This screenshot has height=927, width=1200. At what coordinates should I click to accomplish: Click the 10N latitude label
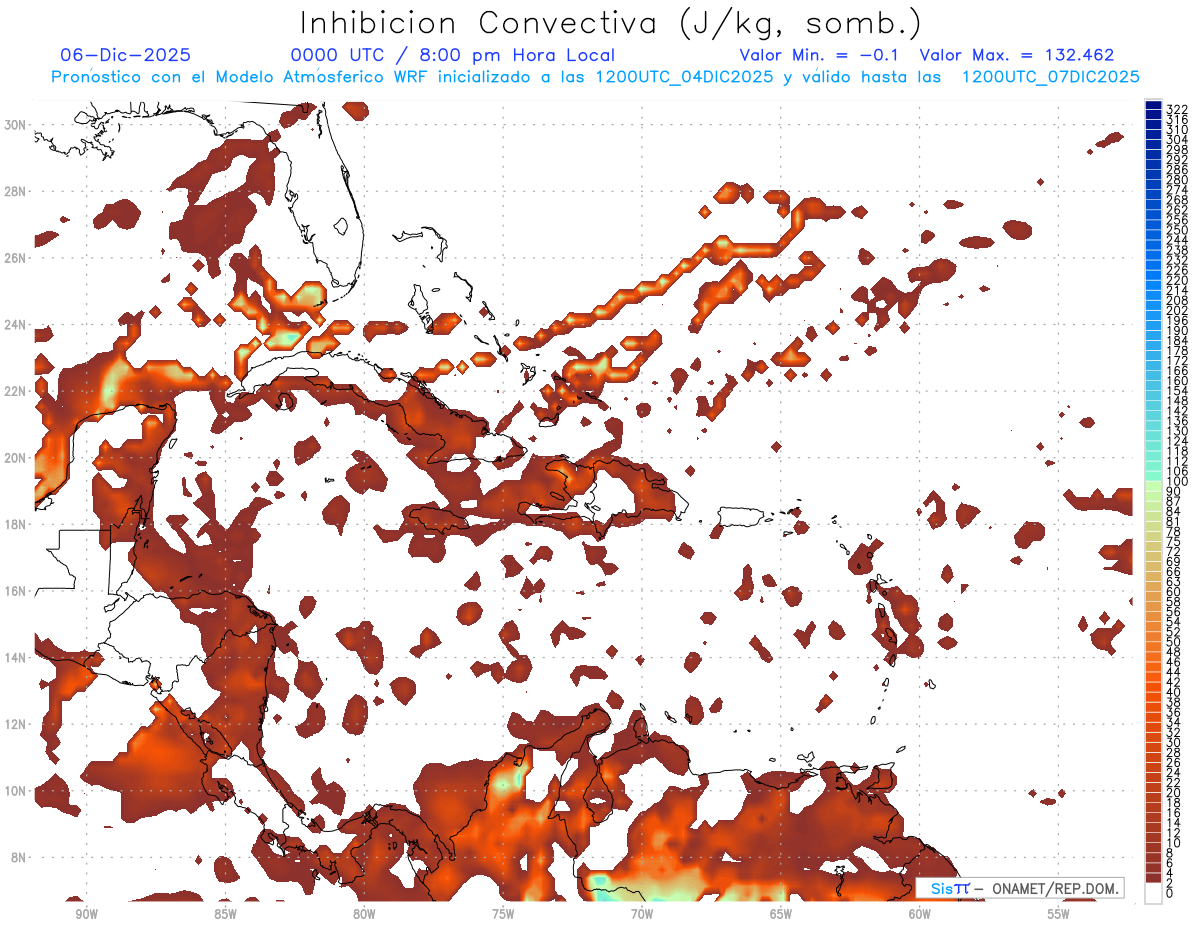tap(15, 791)
